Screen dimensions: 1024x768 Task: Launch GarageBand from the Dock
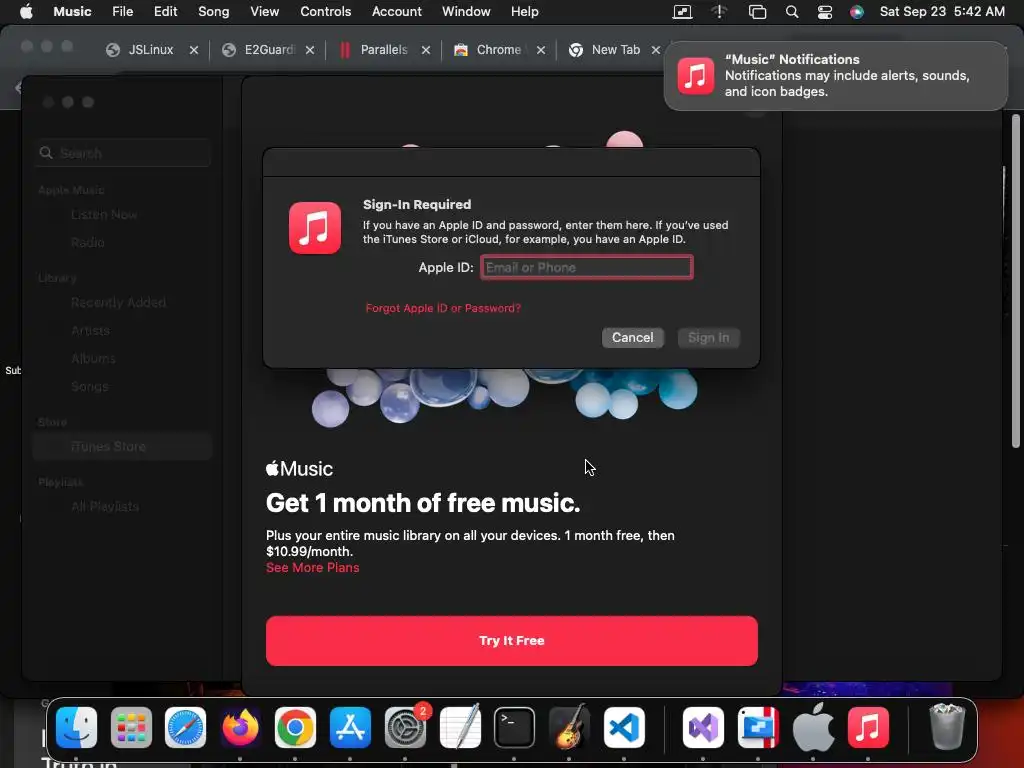pyautogui.click(x=569, y=728)
